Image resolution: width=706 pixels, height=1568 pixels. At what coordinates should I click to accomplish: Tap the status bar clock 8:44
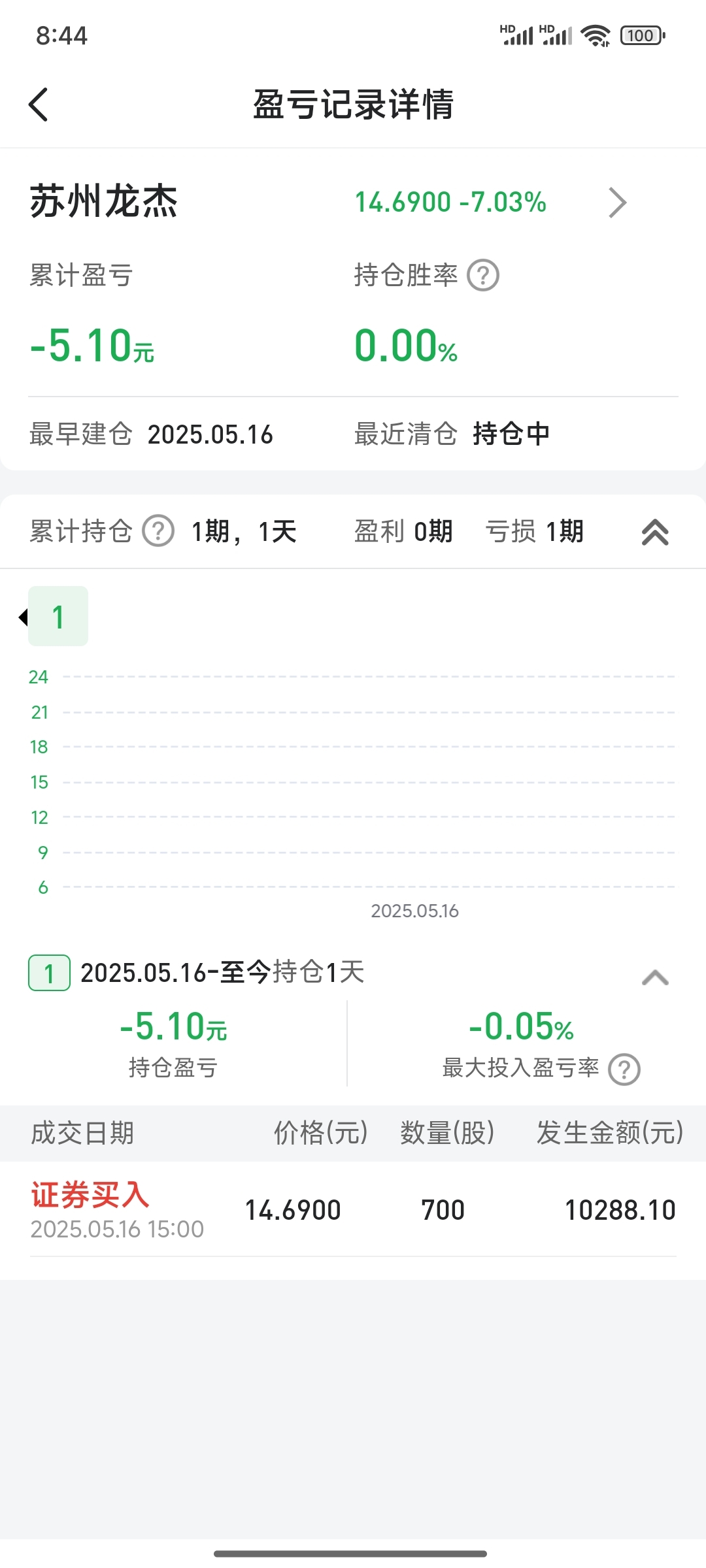[61, 36]
